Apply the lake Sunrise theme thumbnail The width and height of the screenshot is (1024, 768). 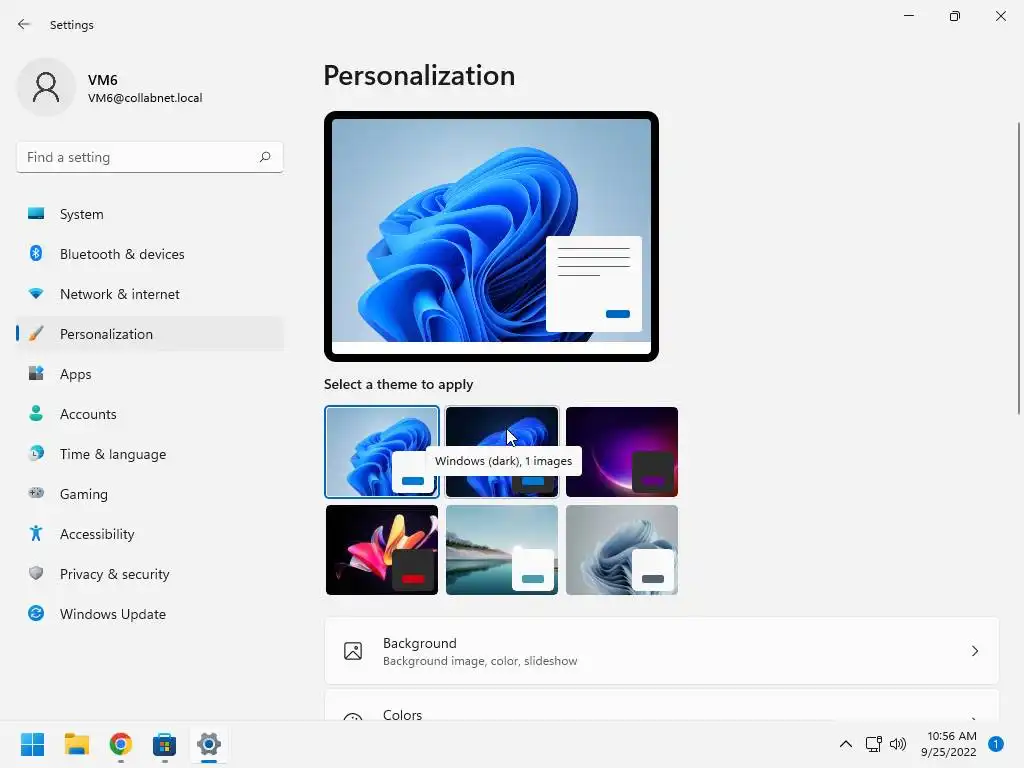click(x=502, y=550)
